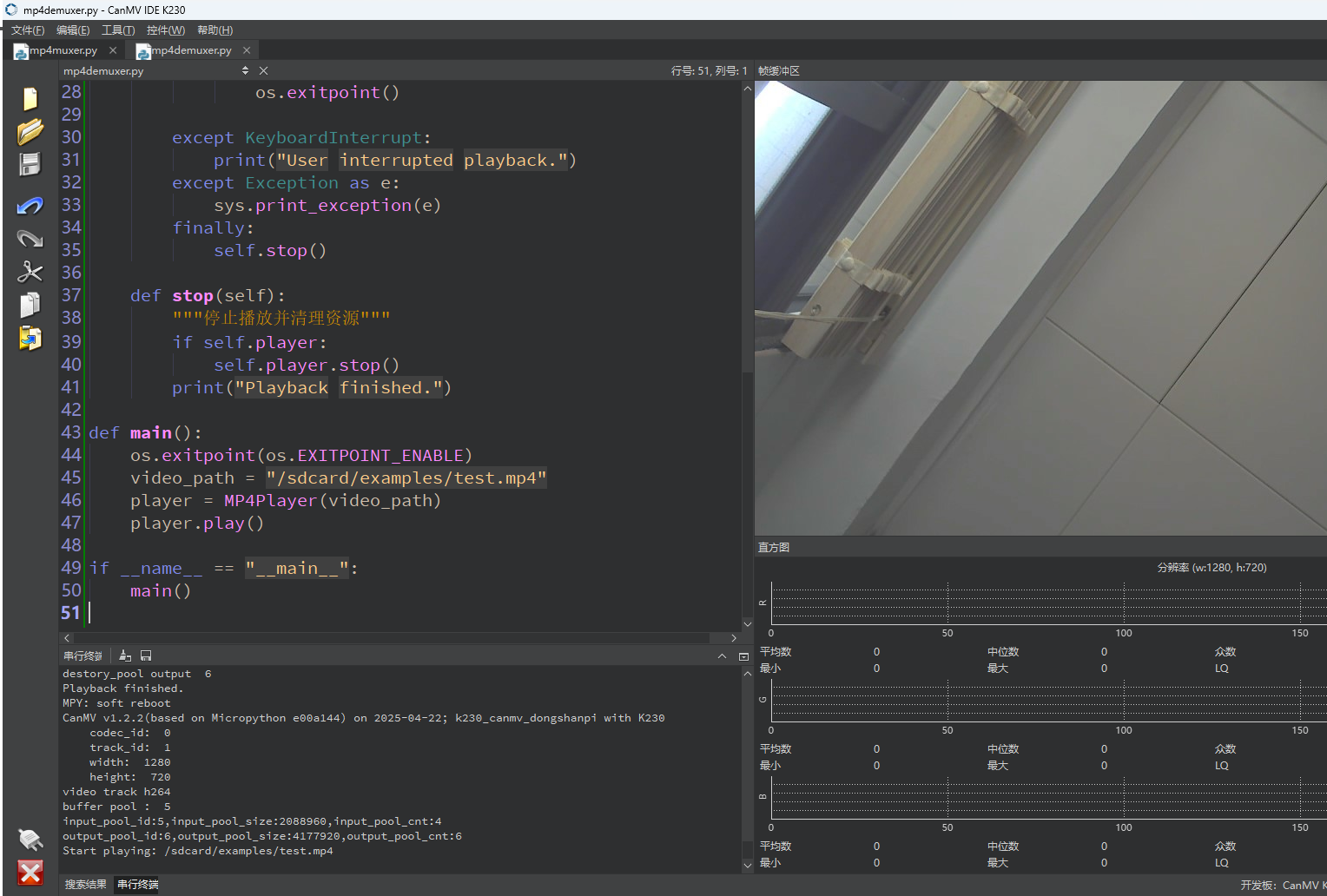The width and height of the screenshot is (1327, 896).
Task: Copy using the documents icon in the sidebar
Action: (x=30, y=305)
